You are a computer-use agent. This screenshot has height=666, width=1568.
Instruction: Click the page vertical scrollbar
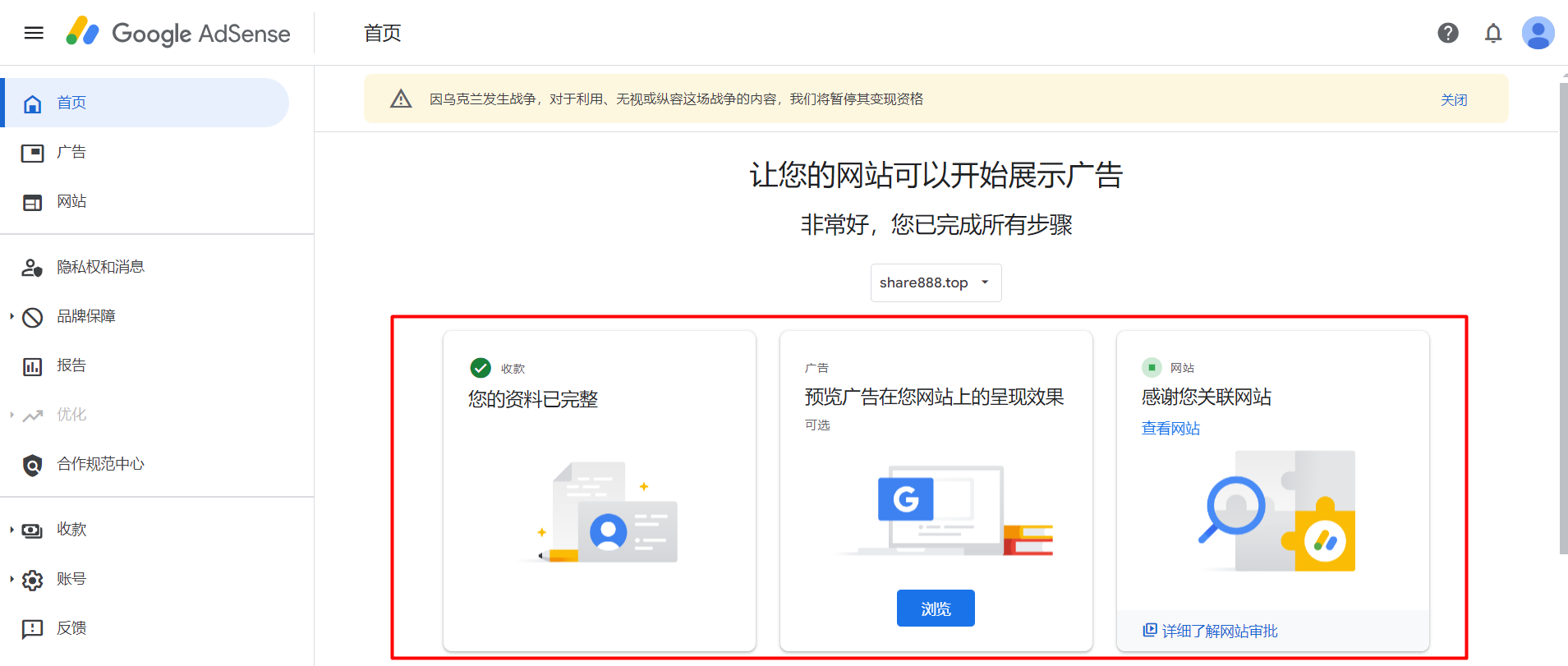point(1563,318)
